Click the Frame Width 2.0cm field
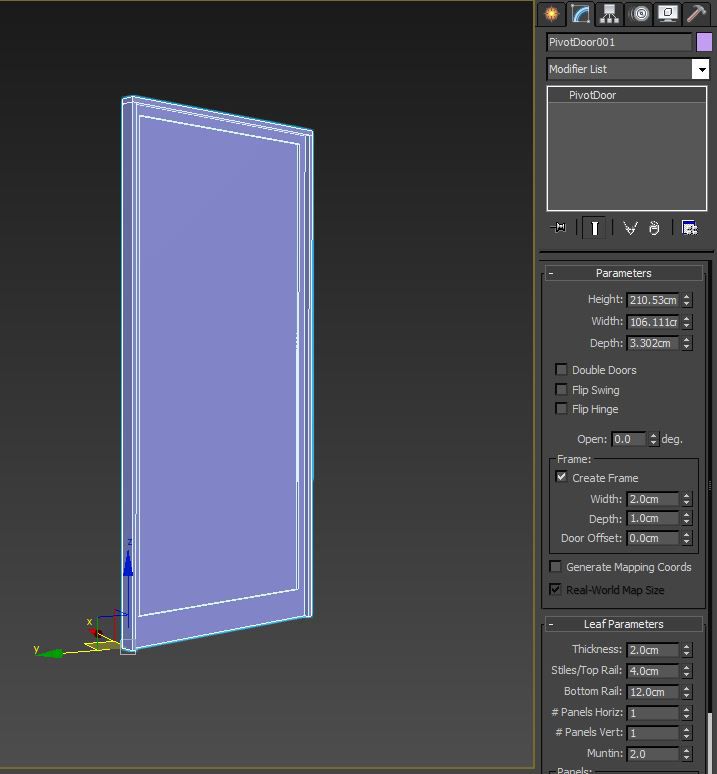 652,499
